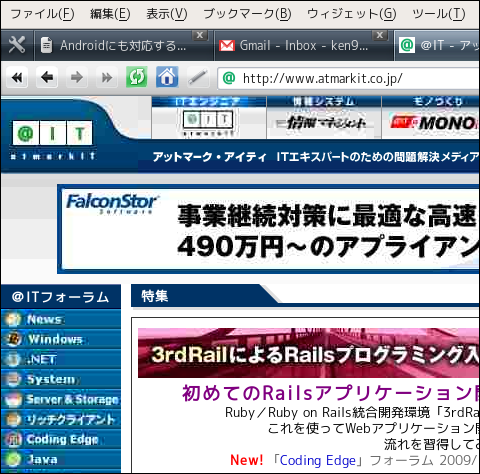This screenshot has height=474, width=480.
Task: Click the 3rdRail Rails programming banner image
Action: click(309, 353)
